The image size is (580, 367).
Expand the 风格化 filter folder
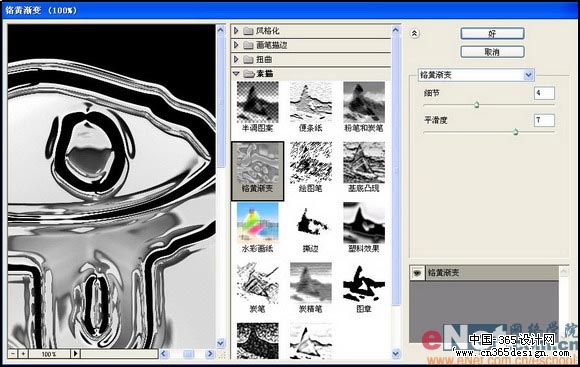click(x=236, y=31)
